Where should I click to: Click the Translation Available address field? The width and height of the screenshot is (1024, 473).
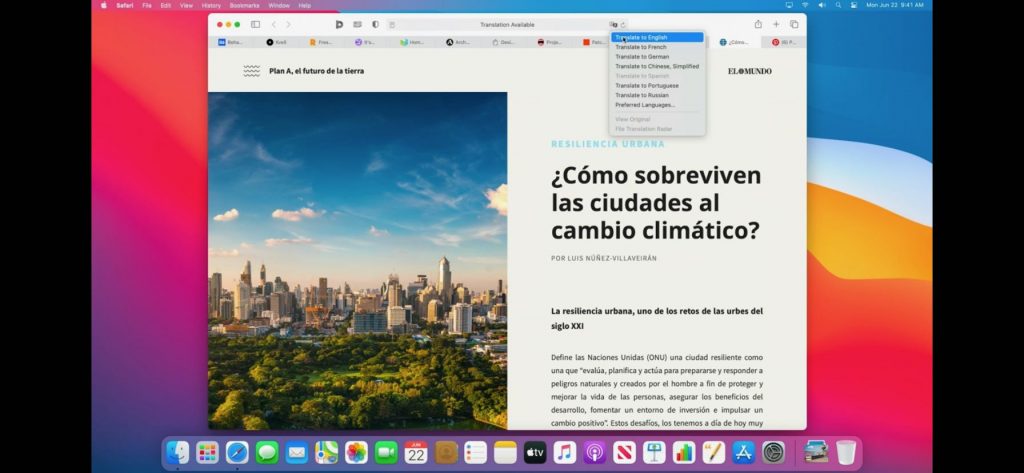pyautogui.click(x=507, y=25)
